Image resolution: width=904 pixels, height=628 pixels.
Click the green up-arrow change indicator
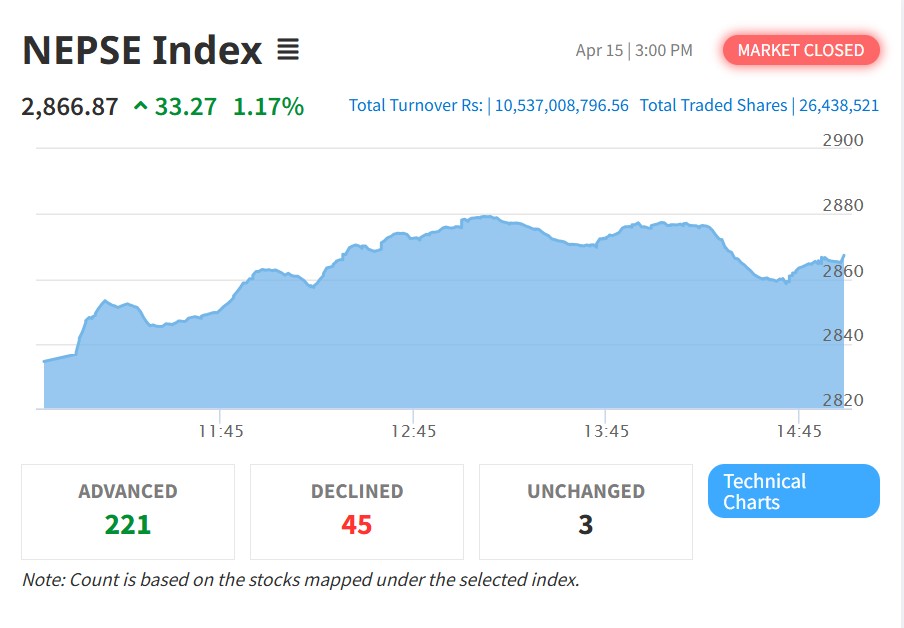pyautogui.click(x=141, y=106)
